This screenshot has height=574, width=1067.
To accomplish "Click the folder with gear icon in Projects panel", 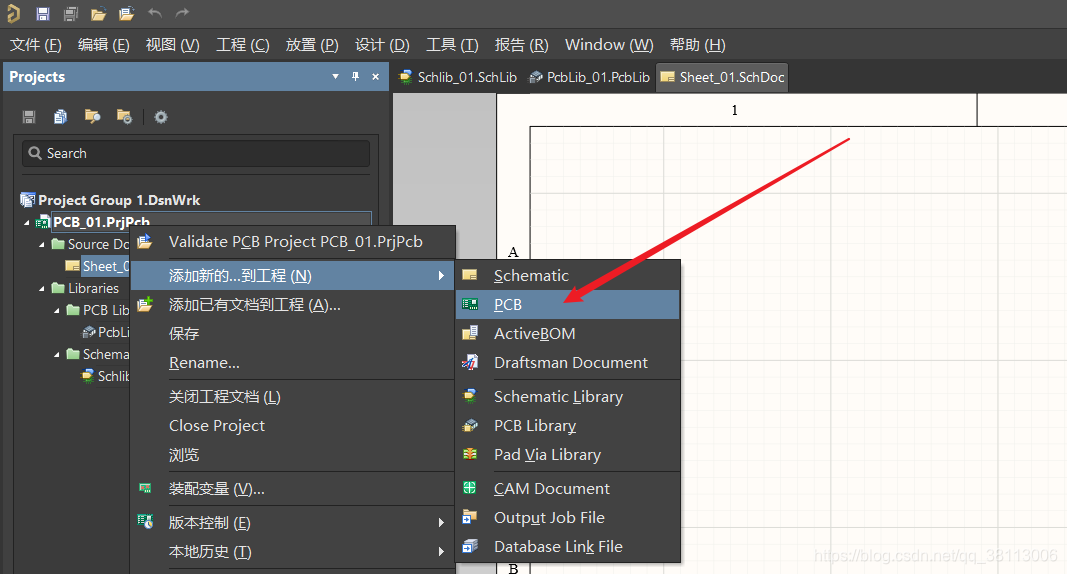I will 125,117.
